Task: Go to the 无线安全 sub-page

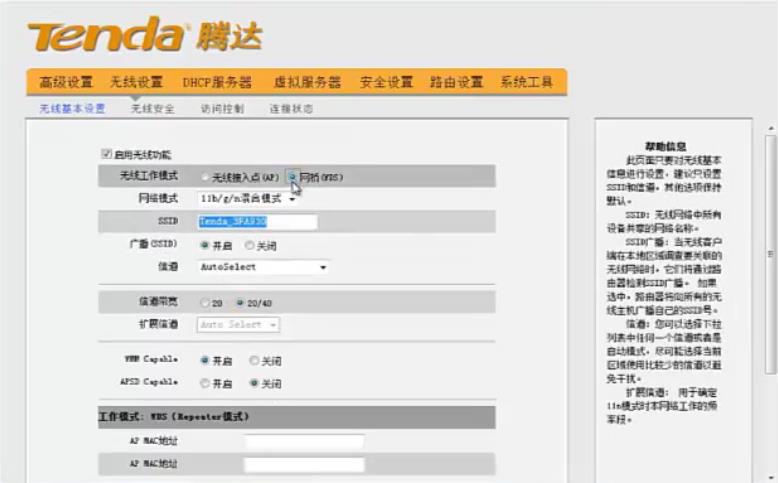Action: click(x=152, y=108)
